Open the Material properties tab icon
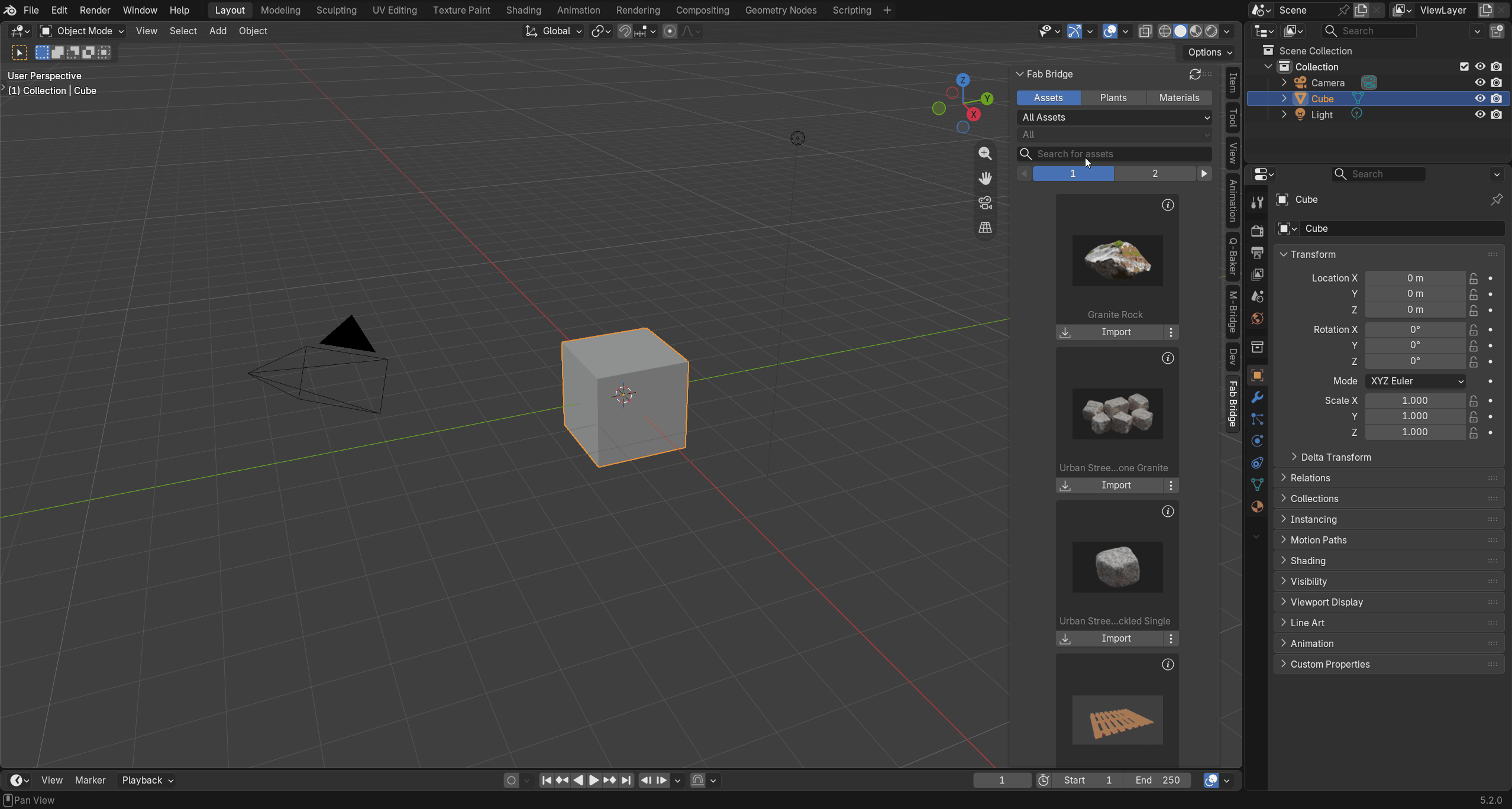Viewport: 1512px width, 809px height. tap(1257, 507)
